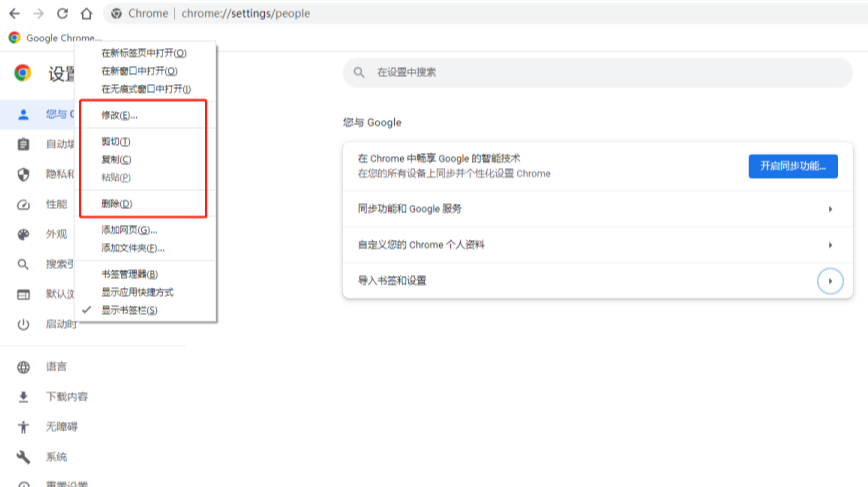Open 性能 settings section label
868x487 pixels.
[56, 204]
